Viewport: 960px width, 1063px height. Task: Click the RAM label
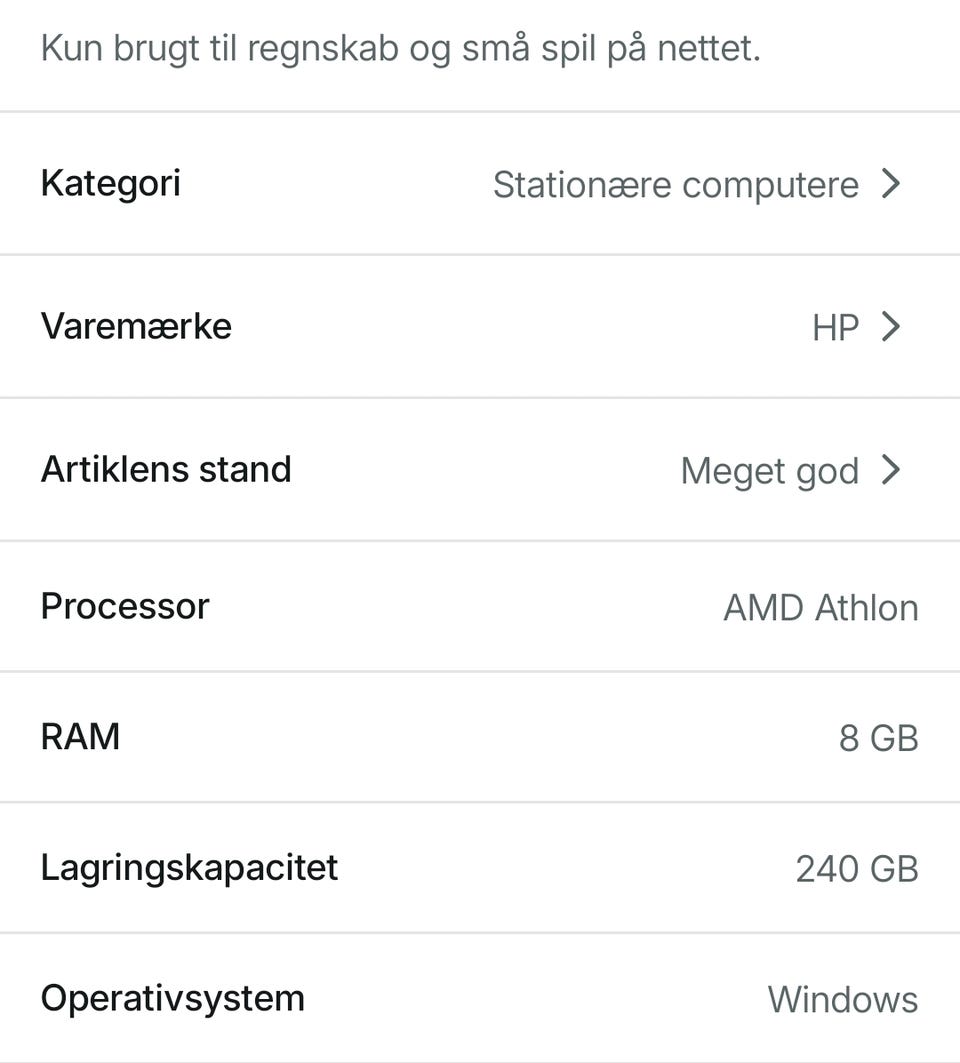pyautogui.click(x=80, y=737)
